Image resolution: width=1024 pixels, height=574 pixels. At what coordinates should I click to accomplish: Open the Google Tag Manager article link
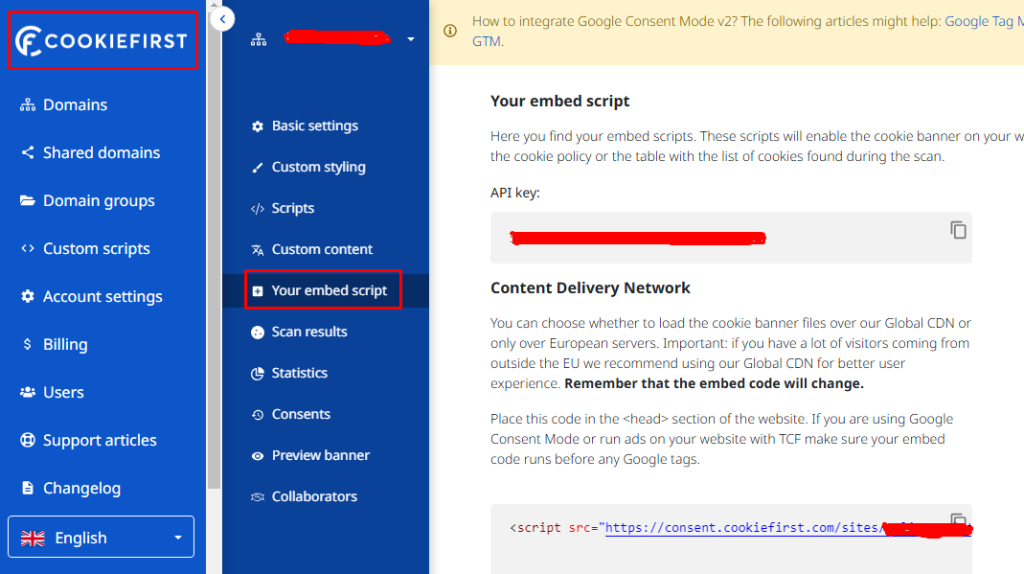[983, 20]
